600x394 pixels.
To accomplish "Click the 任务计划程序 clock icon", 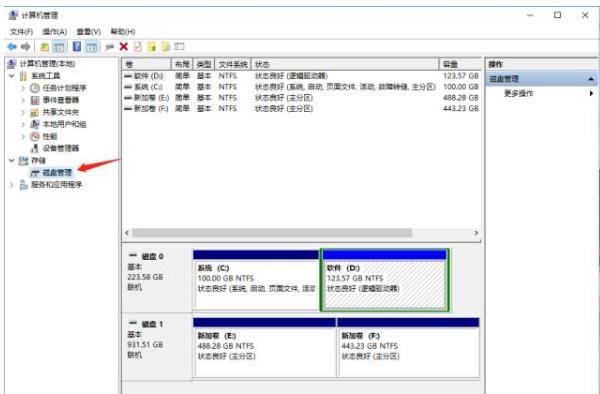I will (35, 88).
